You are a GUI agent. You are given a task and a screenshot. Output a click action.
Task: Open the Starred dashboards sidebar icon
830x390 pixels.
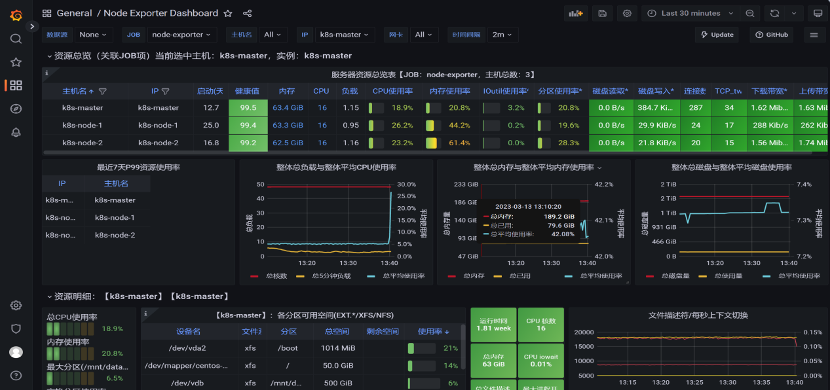coord(16,62)
